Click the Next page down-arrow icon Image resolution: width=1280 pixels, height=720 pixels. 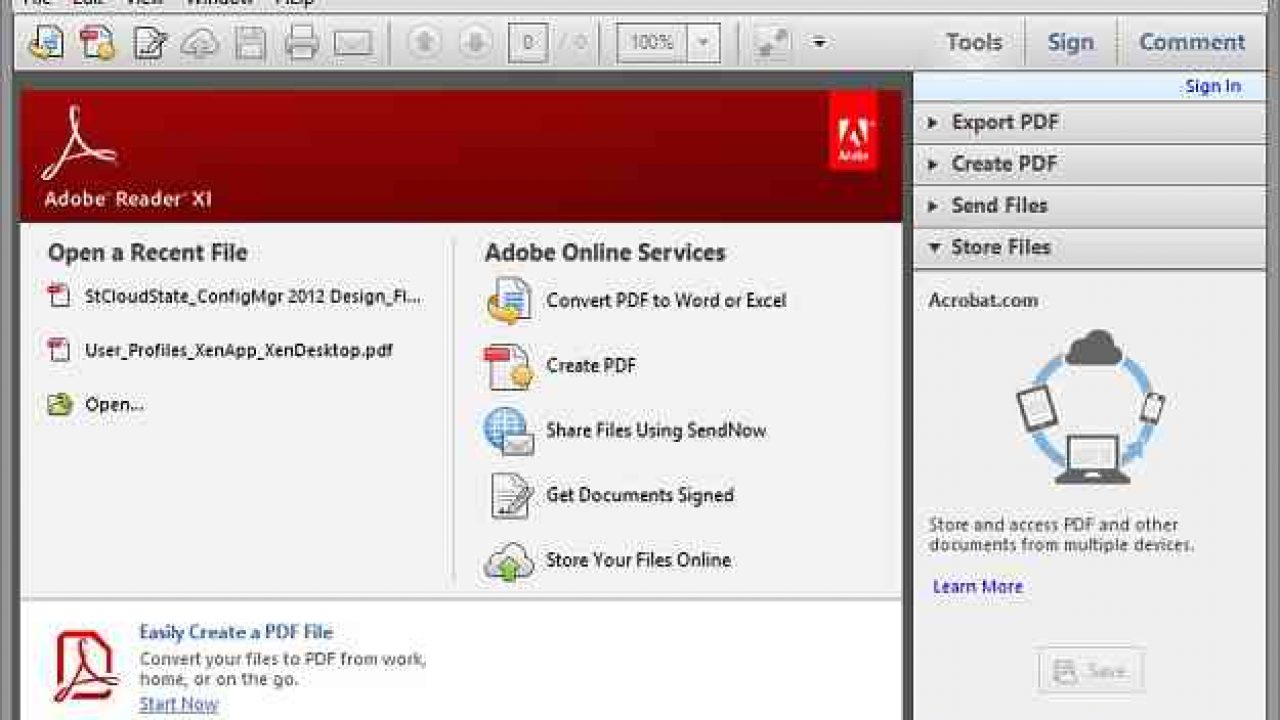[x=476, y=42]
